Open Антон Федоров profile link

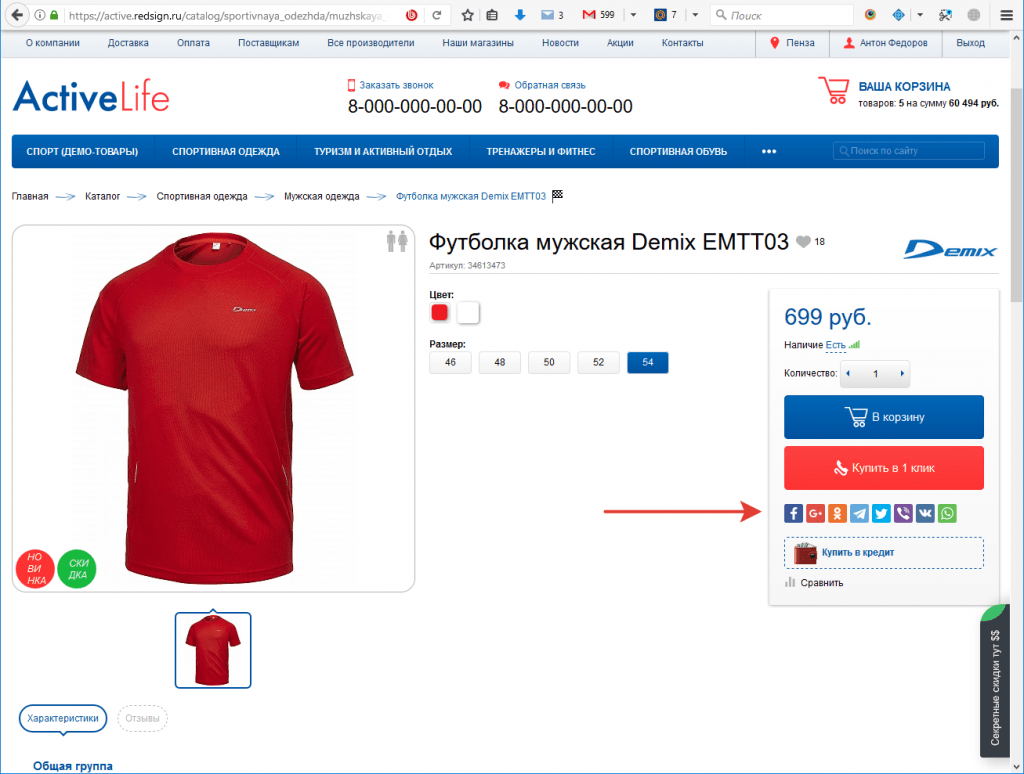pyautogui.click(x=893, y=43)
